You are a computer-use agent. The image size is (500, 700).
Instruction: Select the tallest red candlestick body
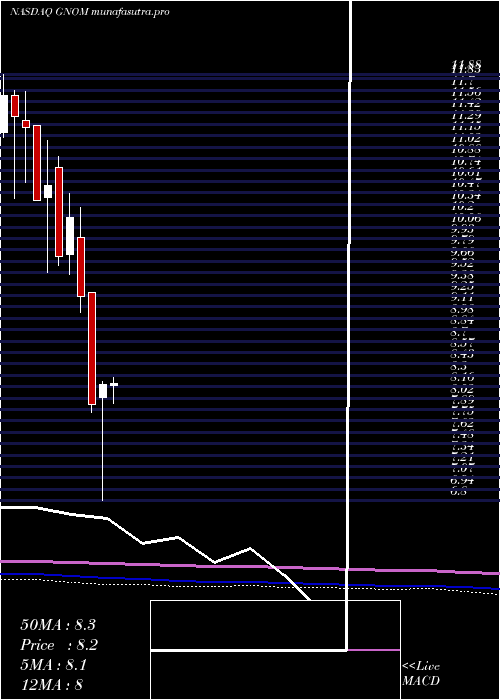(x=92, y=348)
